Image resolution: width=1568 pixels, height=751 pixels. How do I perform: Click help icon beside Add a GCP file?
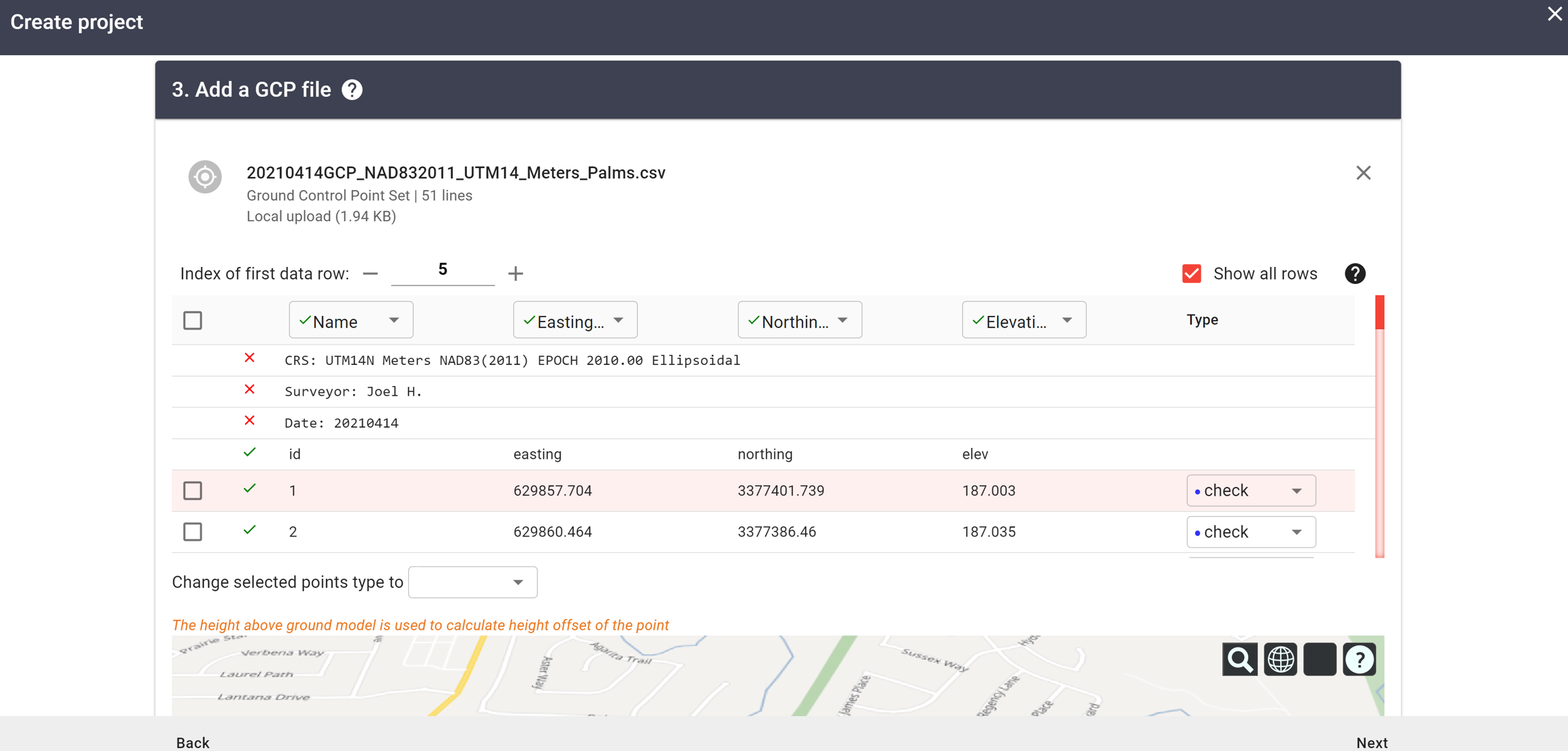click(352, 90)
